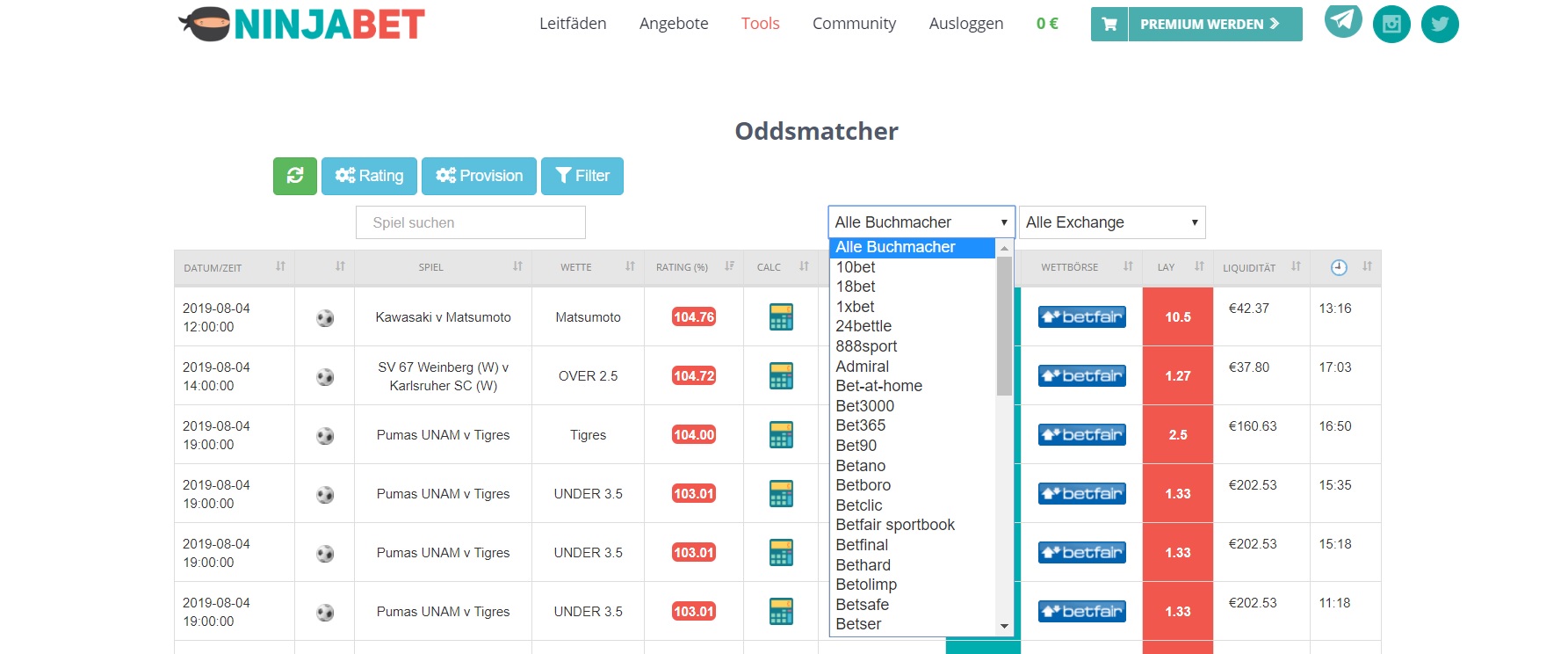Open the Tools menu
The image size is (1568, 654).
[x=761, y=24]
